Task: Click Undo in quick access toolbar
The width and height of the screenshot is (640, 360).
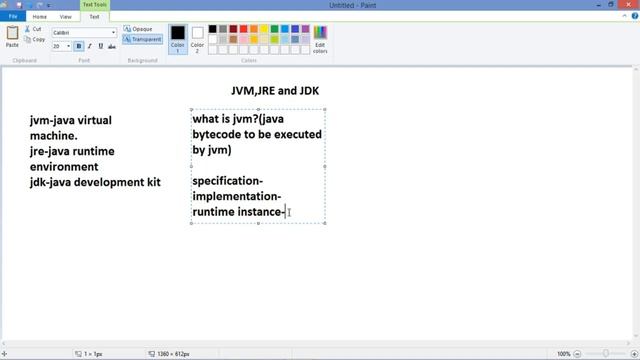Action: tap(29, 5)
